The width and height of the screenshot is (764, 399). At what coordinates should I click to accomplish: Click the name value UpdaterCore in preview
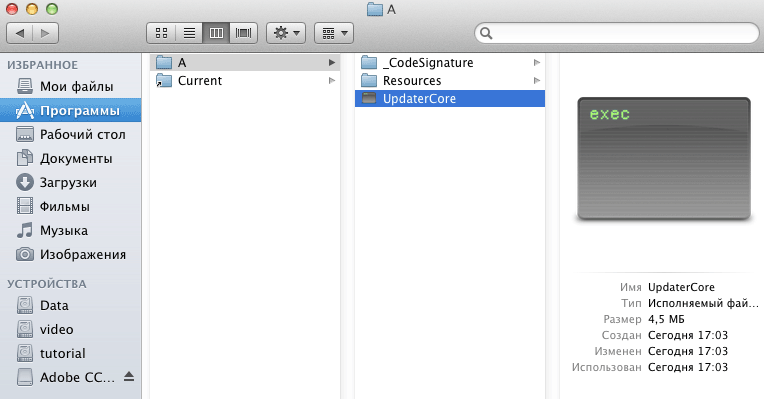point(681,287)
